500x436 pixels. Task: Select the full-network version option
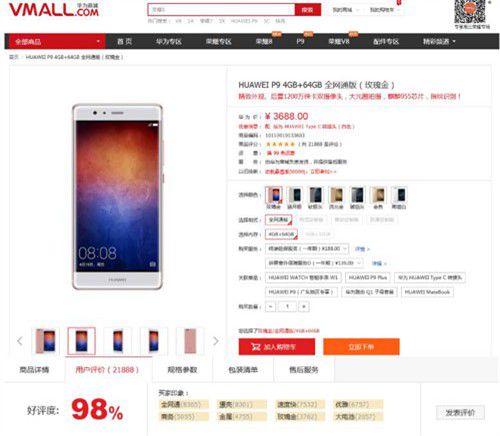(x=278, y=220)
